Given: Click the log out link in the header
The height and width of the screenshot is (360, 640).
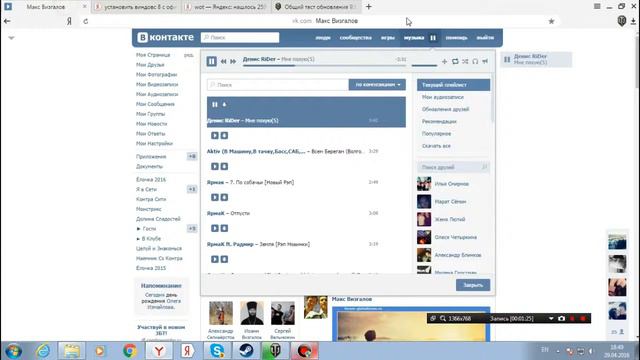Looking at the screenshot, I should (x=485, y=38).
